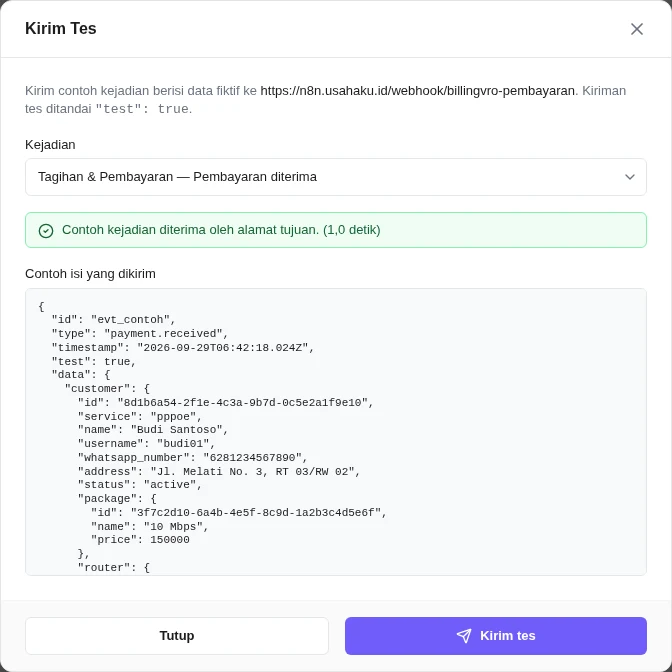The width and height of the screenshot is (672, 672).
Task: Send the test with Kirim tes button
Action: (495, 636)
